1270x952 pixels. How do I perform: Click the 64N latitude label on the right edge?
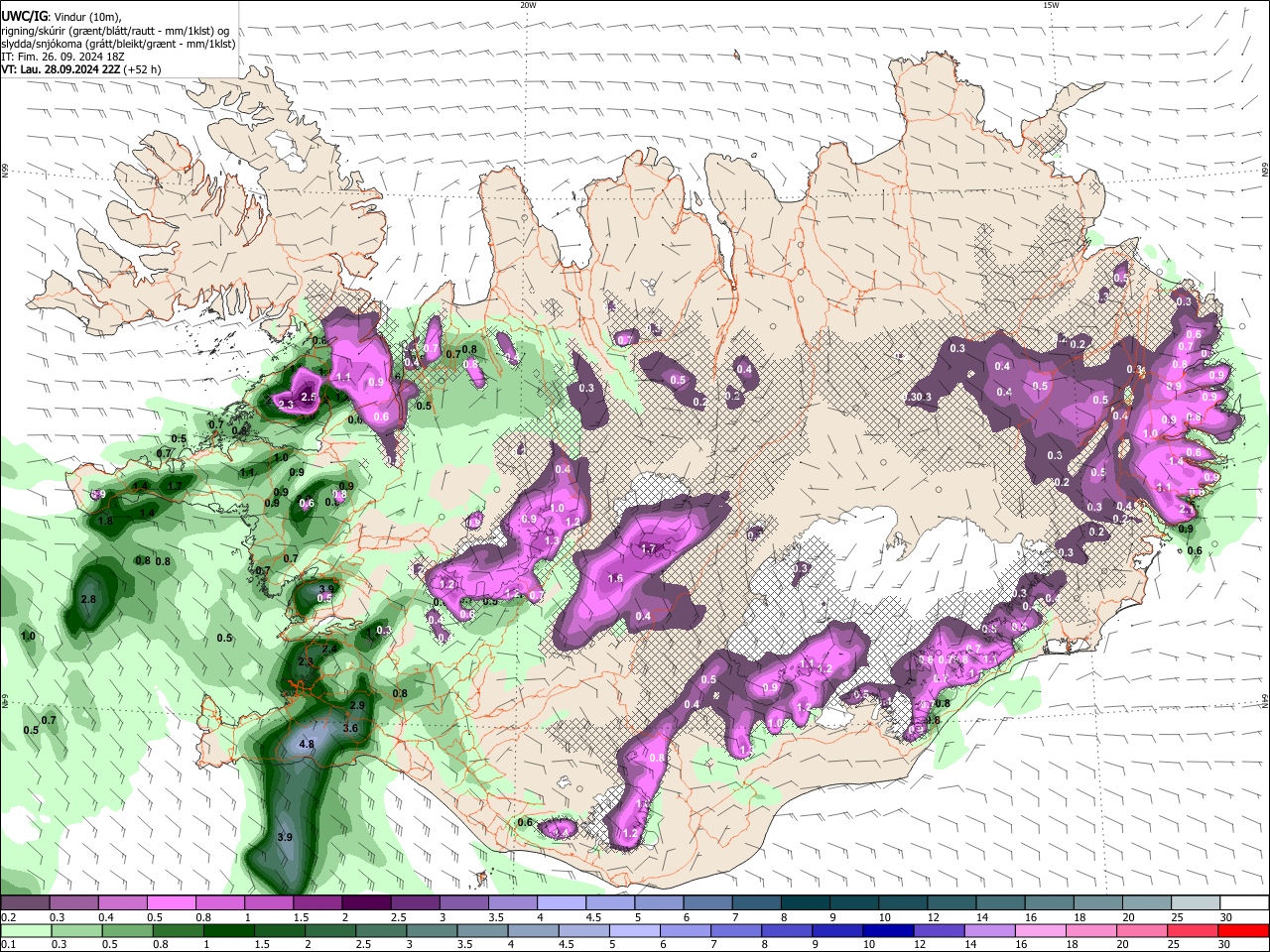pyautogui.click(x=1265, y=701)
